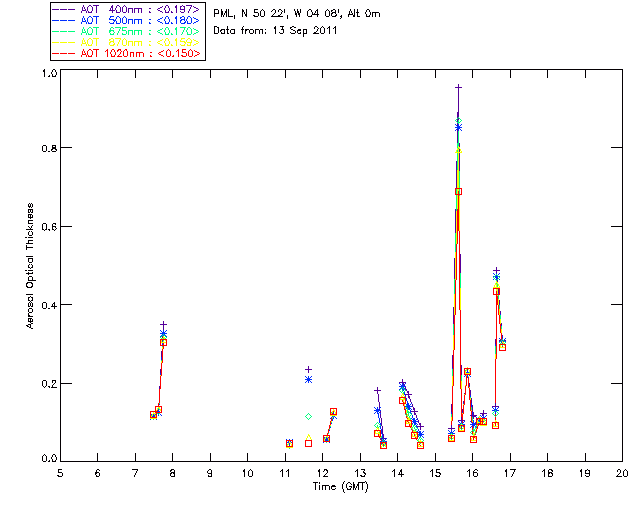Click the purple plus marker at the 0.95 peak
640x512 pixels.
point(458,87)
